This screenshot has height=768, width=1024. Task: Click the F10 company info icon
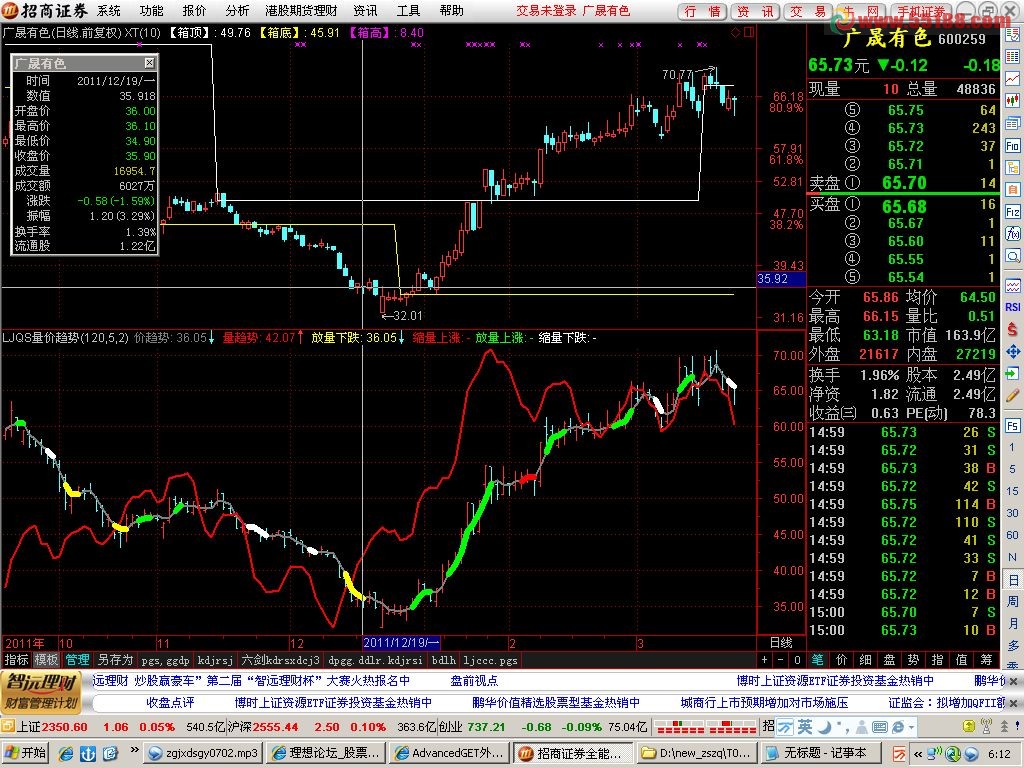coord(1013,146)
